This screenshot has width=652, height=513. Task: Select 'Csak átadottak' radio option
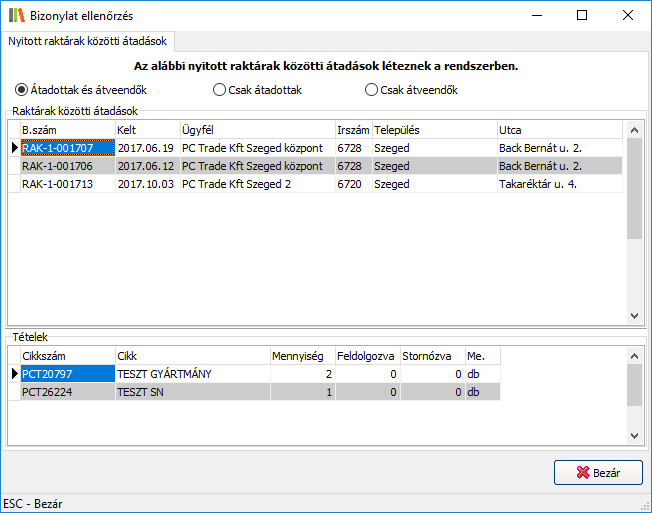(220, 90)
